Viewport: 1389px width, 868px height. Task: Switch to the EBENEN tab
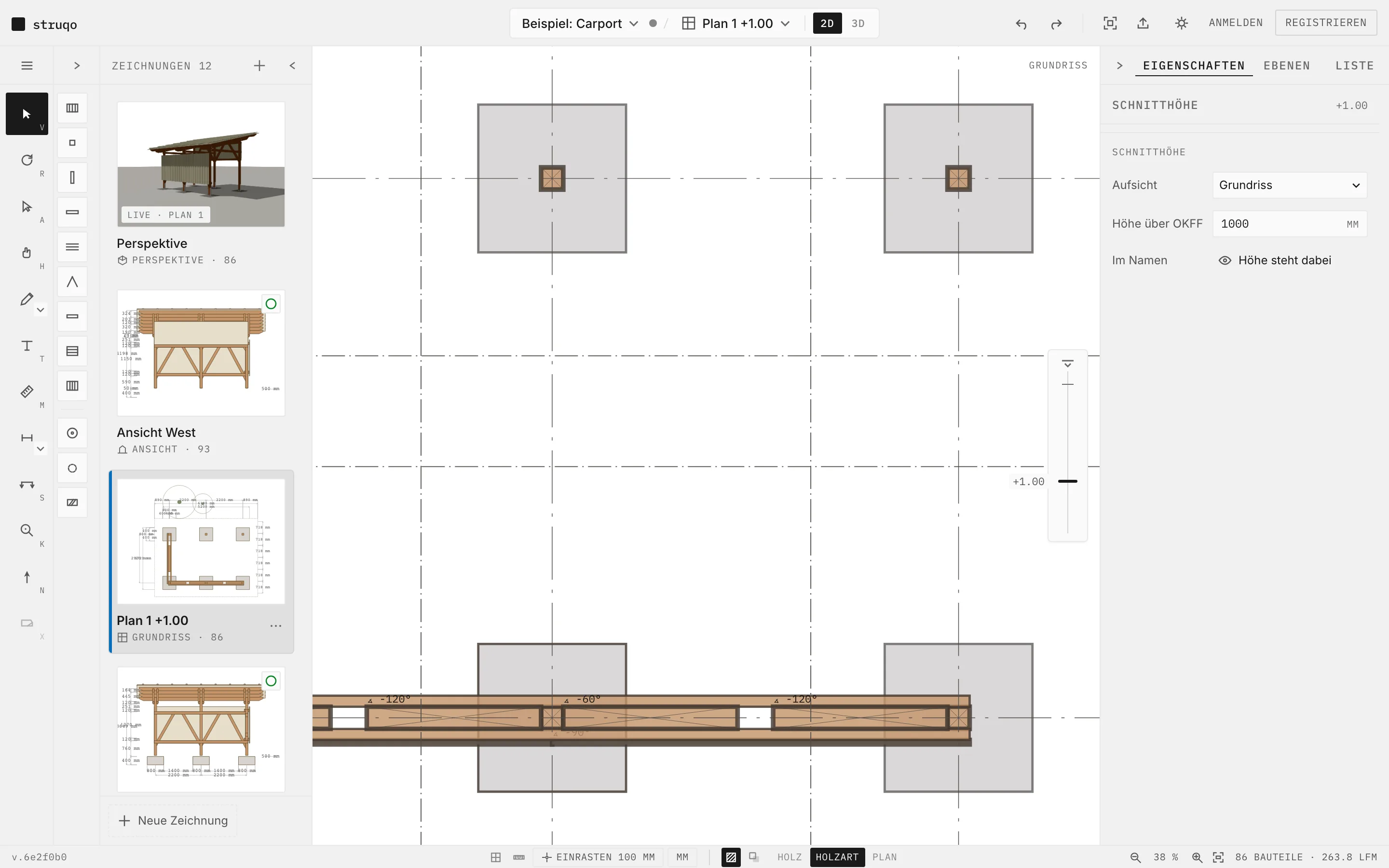pos(1286,66)
